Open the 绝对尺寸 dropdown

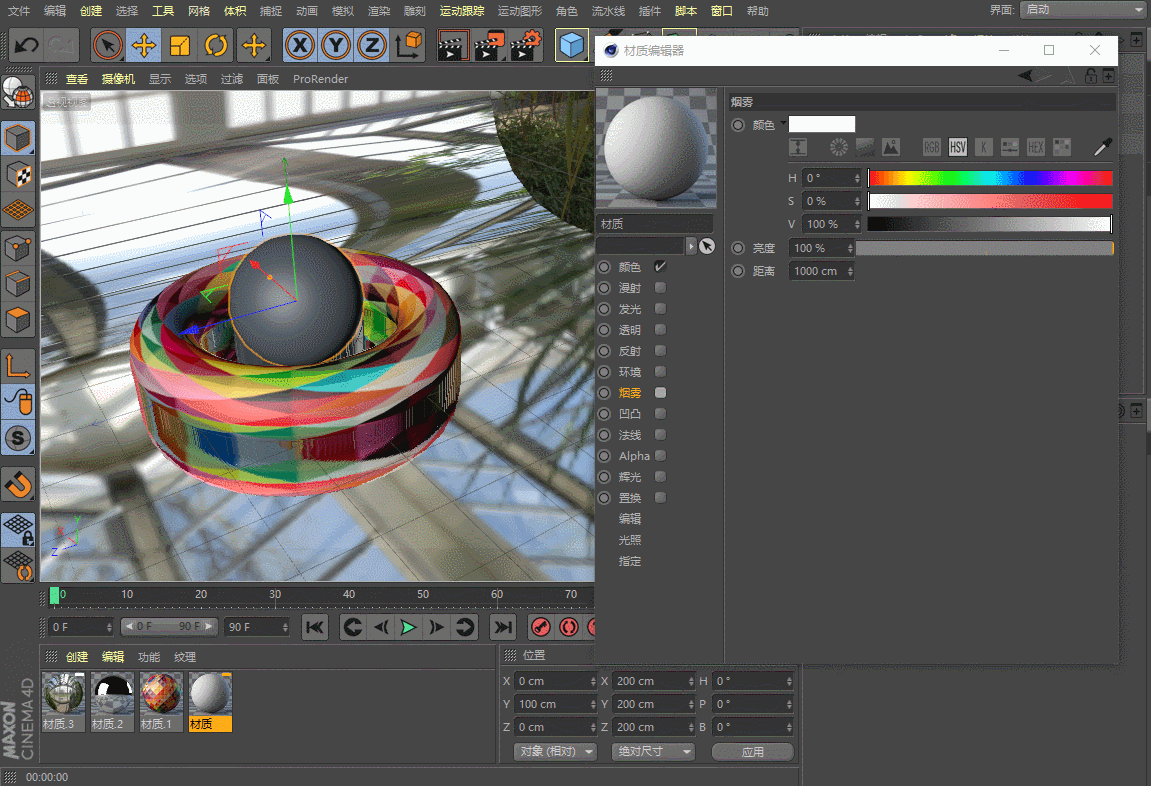pyautogui.click(x=653, y=751)
